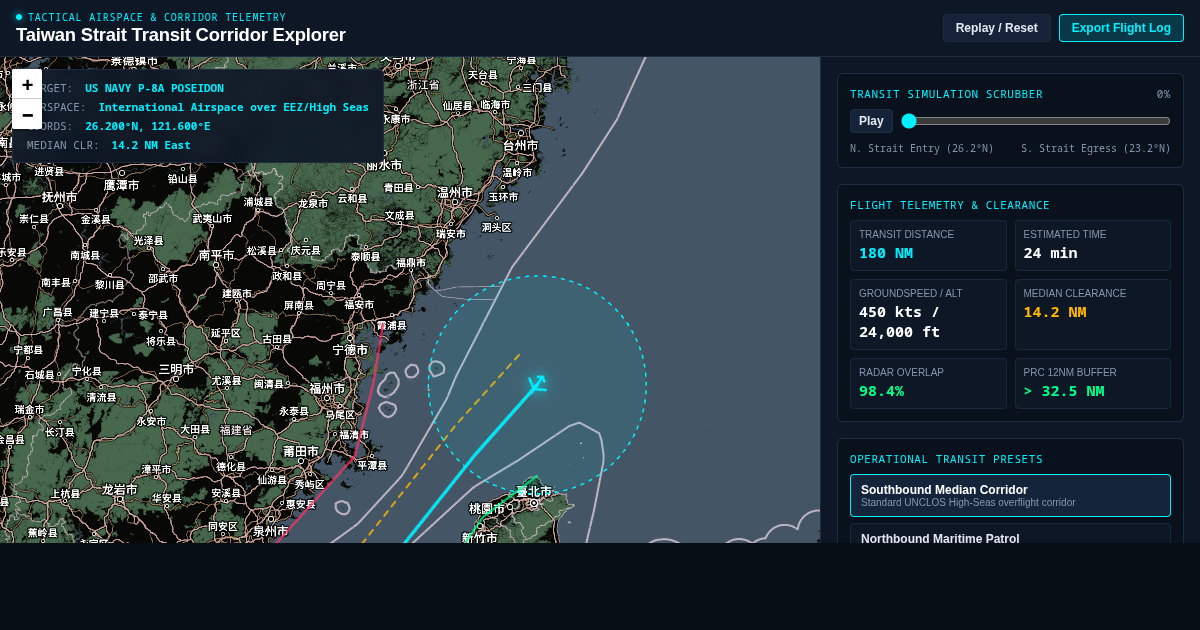Click the N. Strait Entry (26.2°N) label

922,148
